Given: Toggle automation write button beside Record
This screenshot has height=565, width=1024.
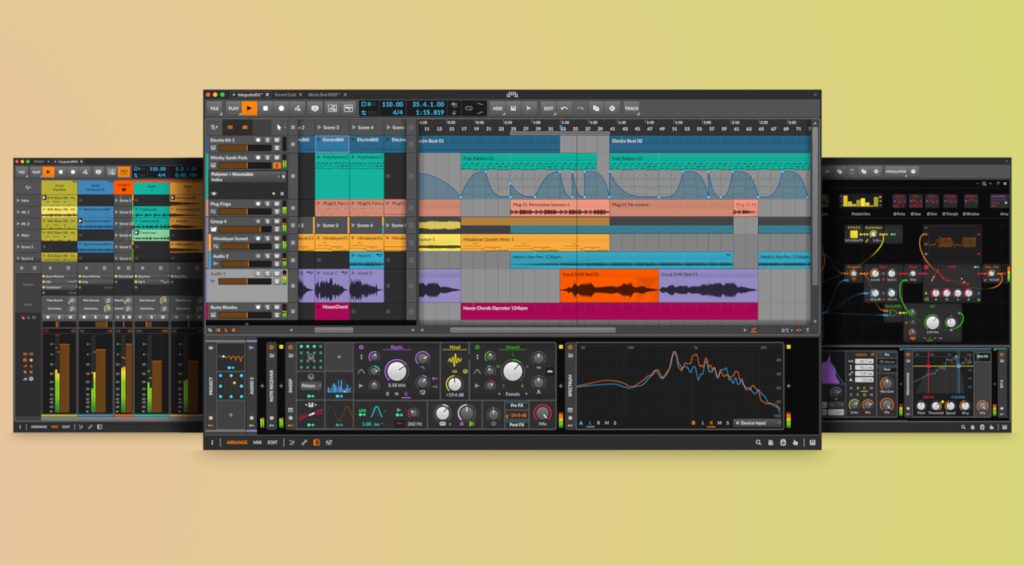Looking at the screenshot, I should click(298, 108).
